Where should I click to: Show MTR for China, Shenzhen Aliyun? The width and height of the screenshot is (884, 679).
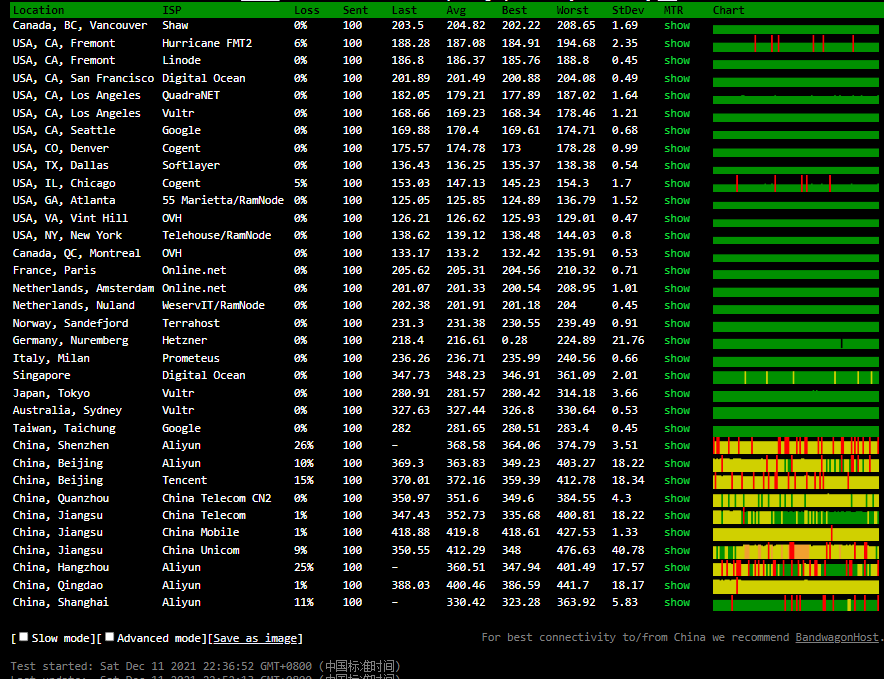click(x=677, y=445)
